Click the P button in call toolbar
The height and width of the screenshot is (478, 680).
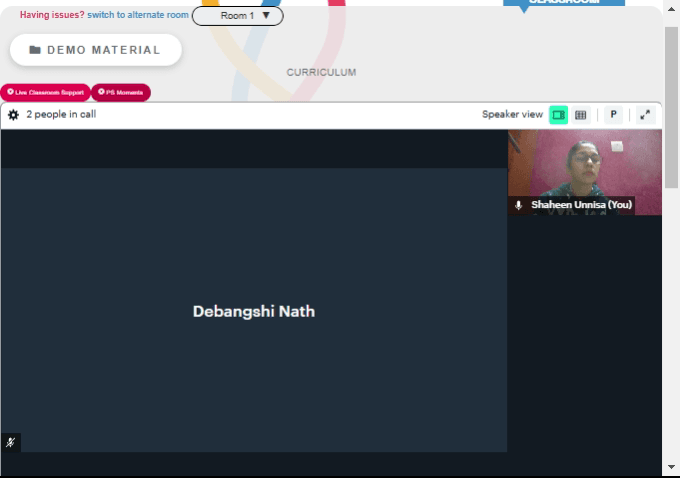(x=613, y=115)
